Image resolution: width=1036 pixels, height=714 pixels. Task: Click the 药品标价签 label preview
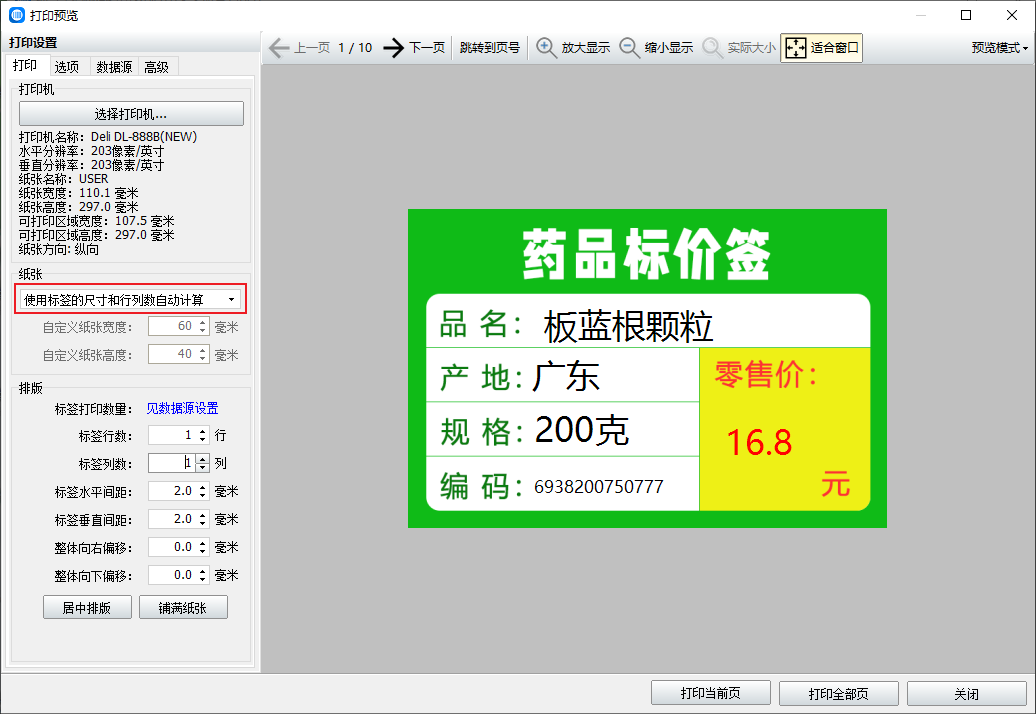click(647, 369)
